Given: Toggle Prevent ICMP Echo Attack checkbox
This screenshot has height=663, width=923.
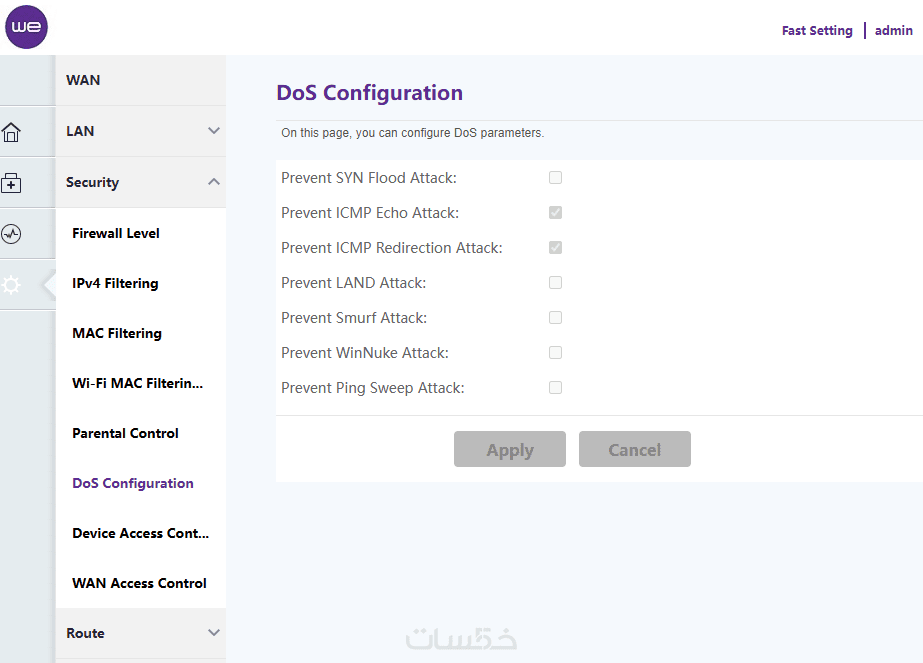Looking at the screenshot, I should pyautogui.click(x=555, y=213).
